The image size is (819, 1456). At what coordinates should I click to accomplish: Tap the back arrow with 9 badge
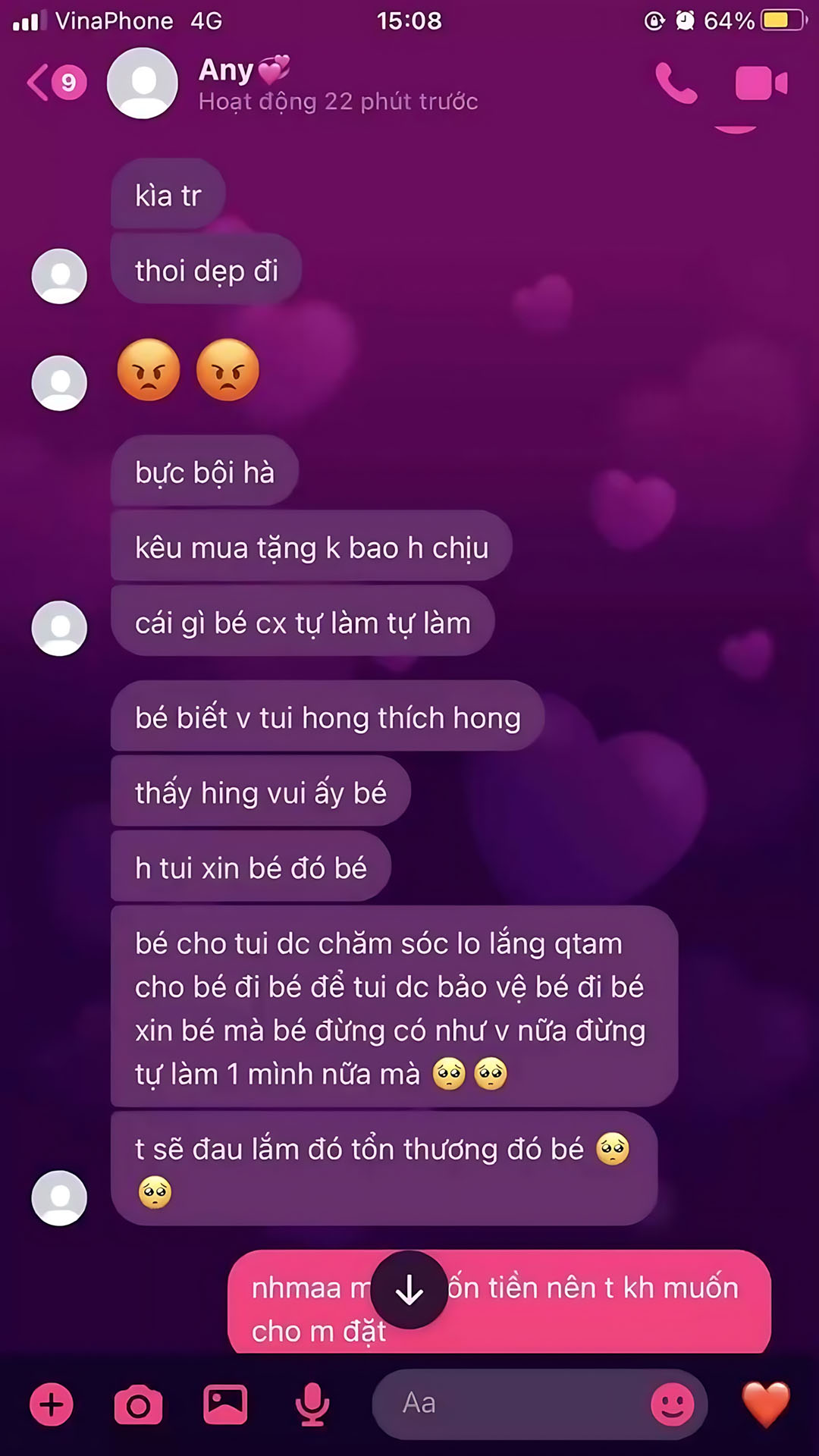point(57,82)
